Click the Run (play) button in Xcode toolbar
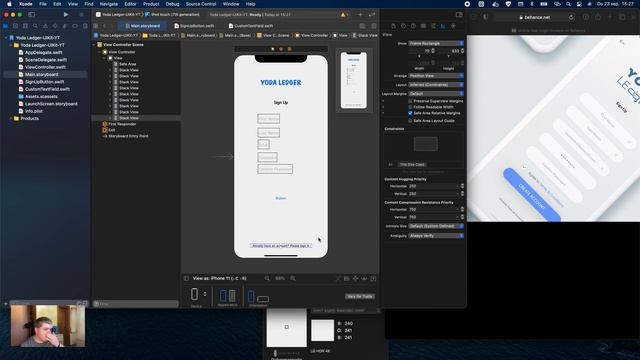This screenshot has height=360, width=640. (x=66, y=15)
